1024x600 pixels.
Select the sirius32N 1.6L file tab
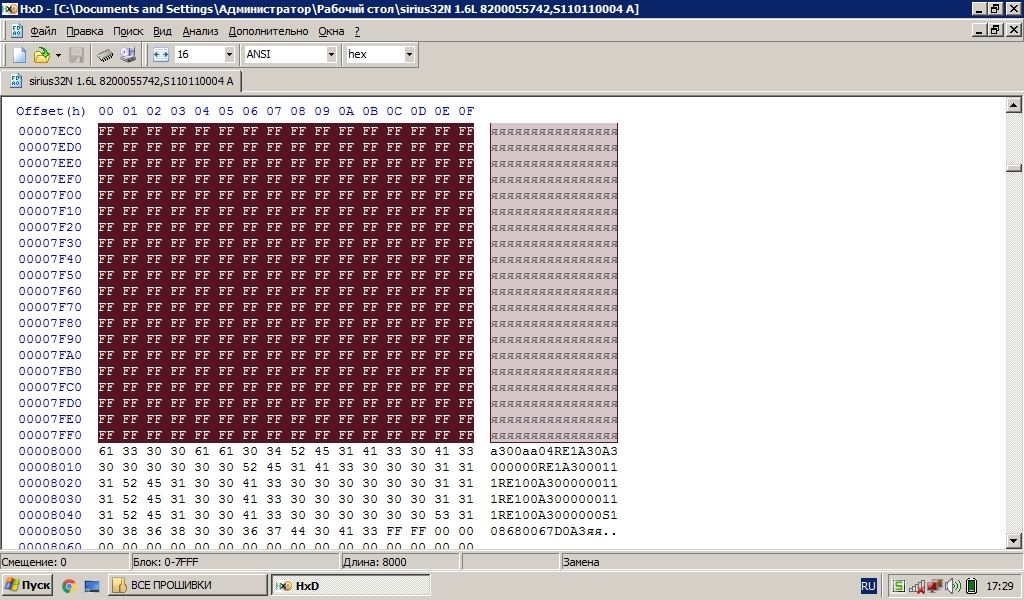click(121, 81)
